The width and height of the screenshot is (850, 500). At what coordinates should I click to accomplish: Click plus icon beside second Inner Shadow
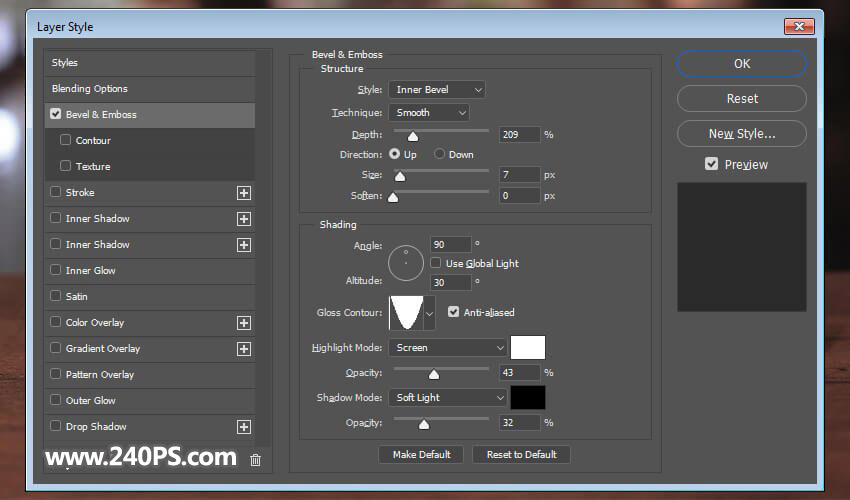[x=244, y=245]
